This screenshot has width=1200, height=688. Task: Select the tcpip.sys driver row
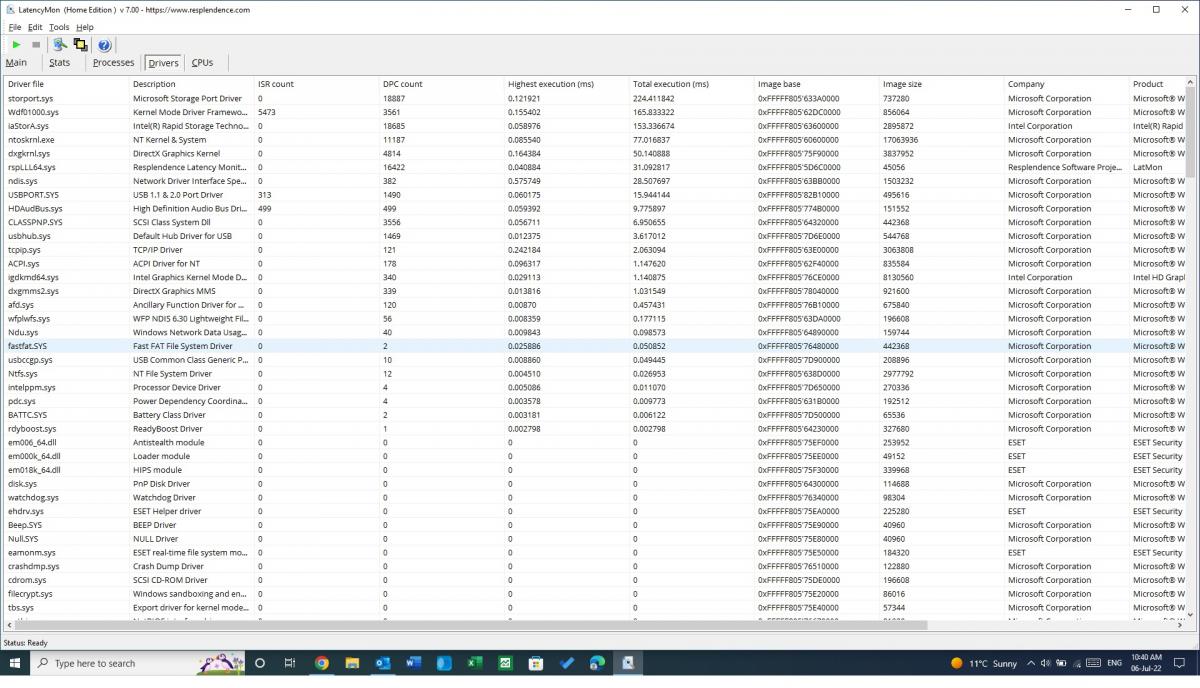coord(595,250)
